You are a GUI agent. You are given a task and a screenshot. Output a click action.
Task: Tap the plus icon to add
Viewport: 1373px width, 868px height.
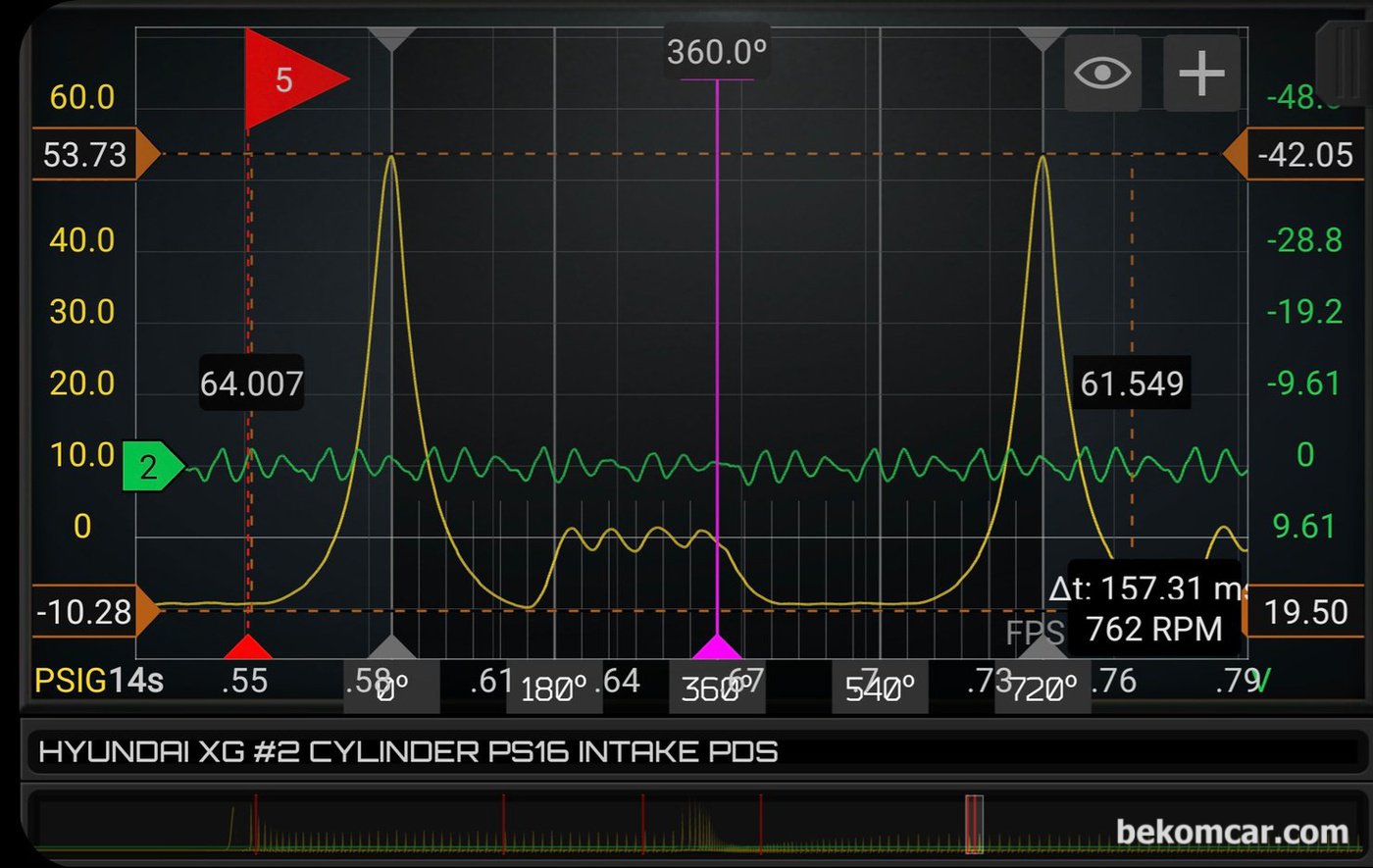[x=1201, y=73]
